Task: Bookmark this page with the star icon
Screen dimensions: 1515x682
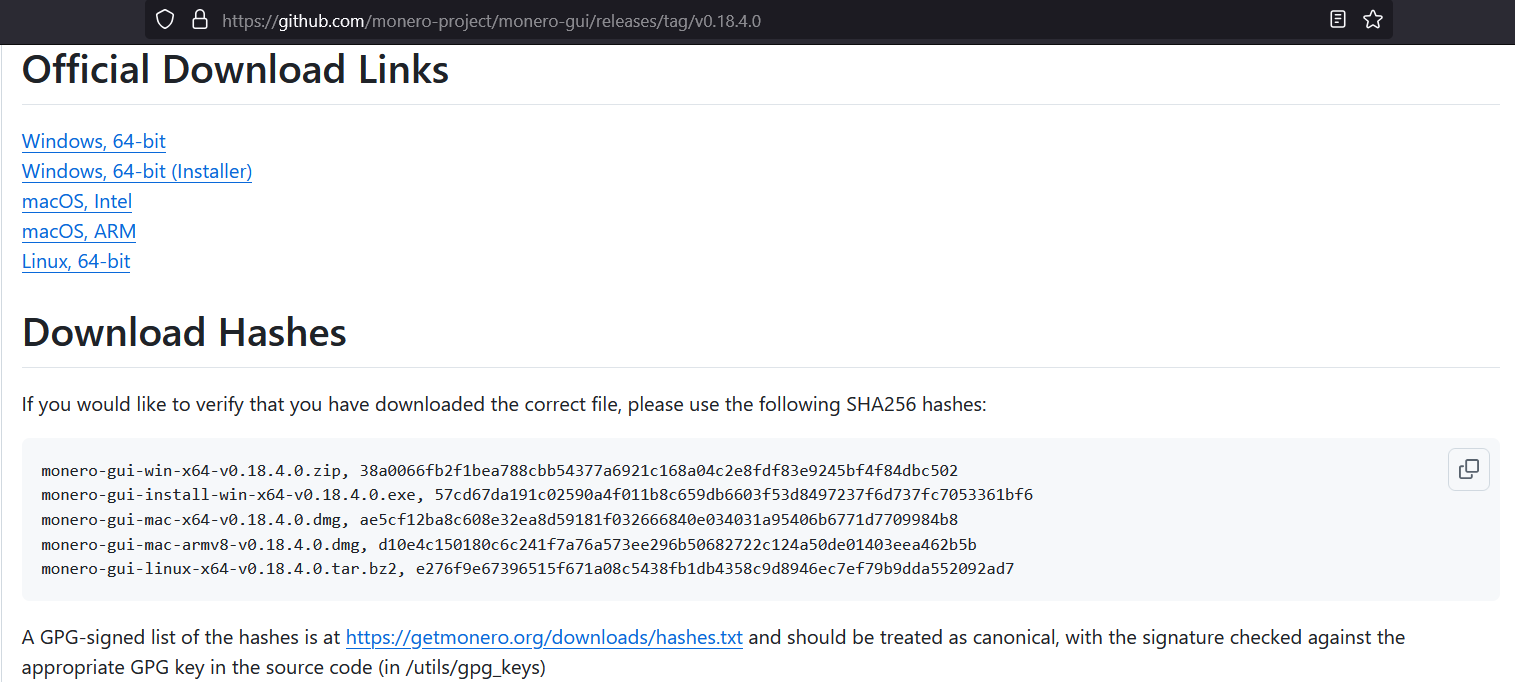Action: pos(1372,19)
